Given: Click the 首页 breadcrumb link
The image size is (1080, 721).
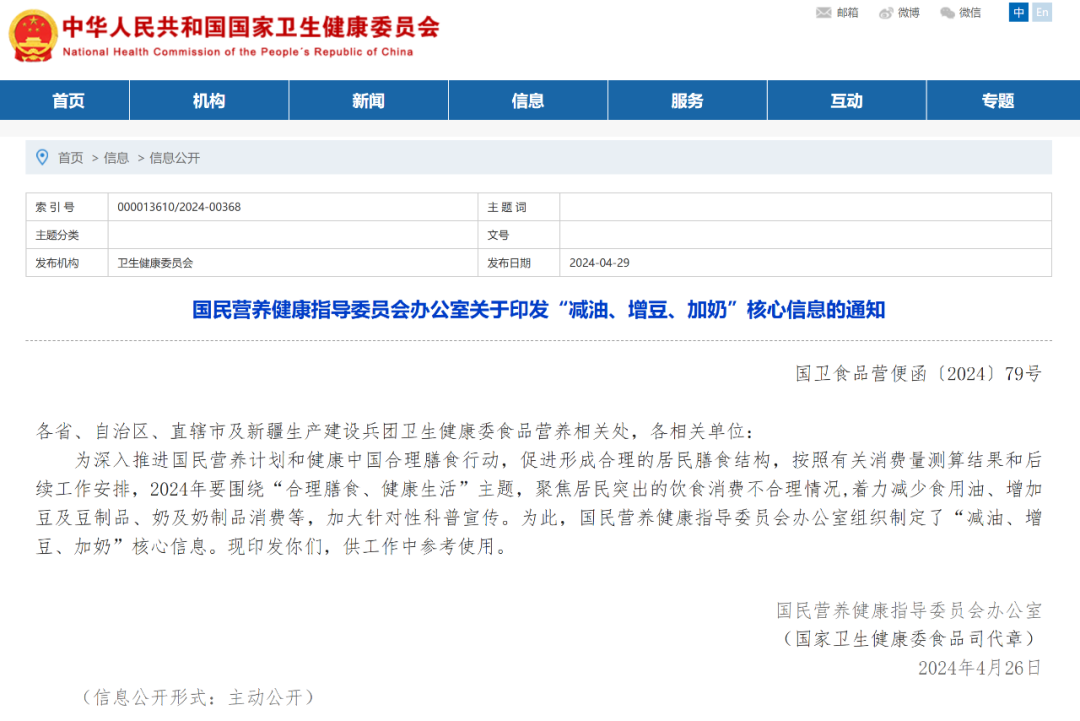Looking at the screenshot, I should (x=70, y=157).
